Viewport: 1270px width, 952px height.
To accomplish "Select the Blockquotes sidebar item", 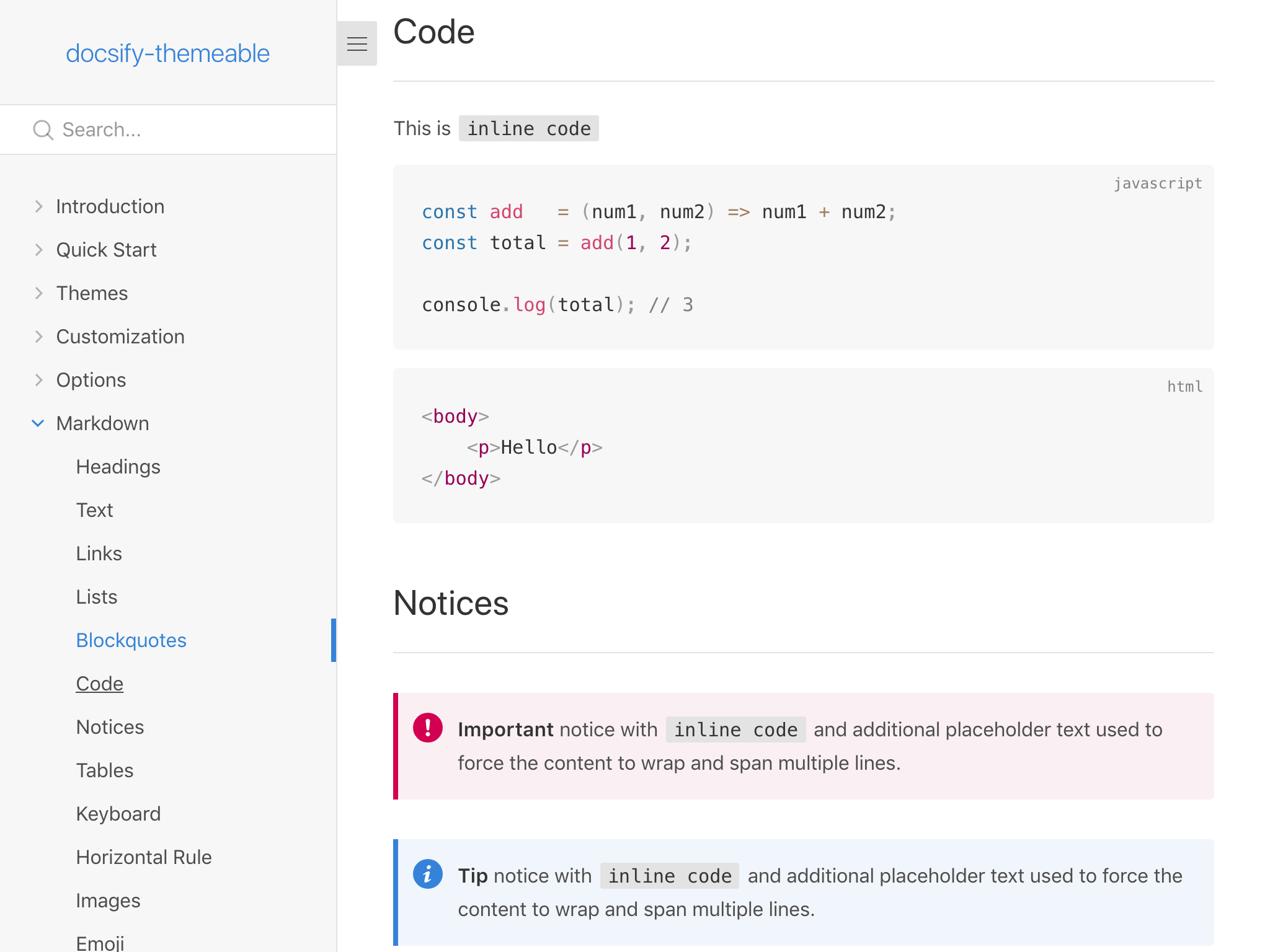I will 131,641.
